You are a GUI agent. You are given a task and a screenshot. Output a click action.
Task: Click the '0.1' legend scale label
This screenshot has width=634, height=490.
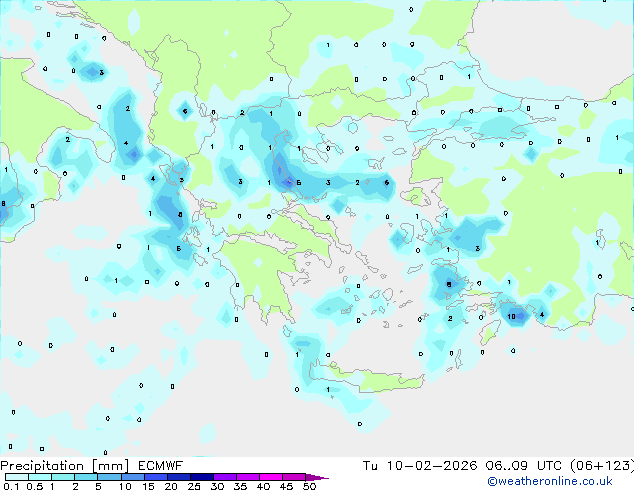(11, 486)
